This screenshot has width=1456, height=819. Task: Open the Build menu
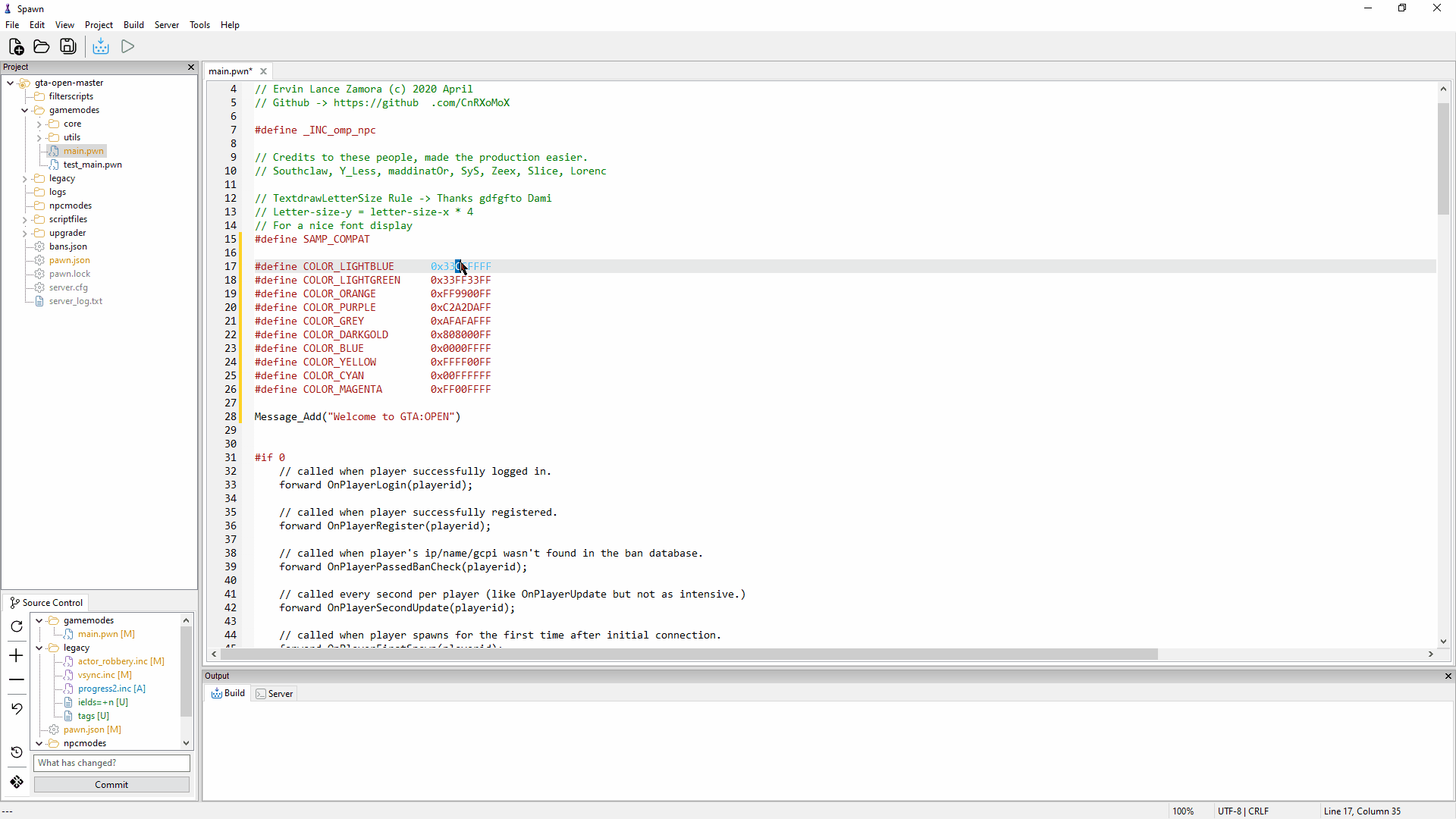tap(133, 25)
